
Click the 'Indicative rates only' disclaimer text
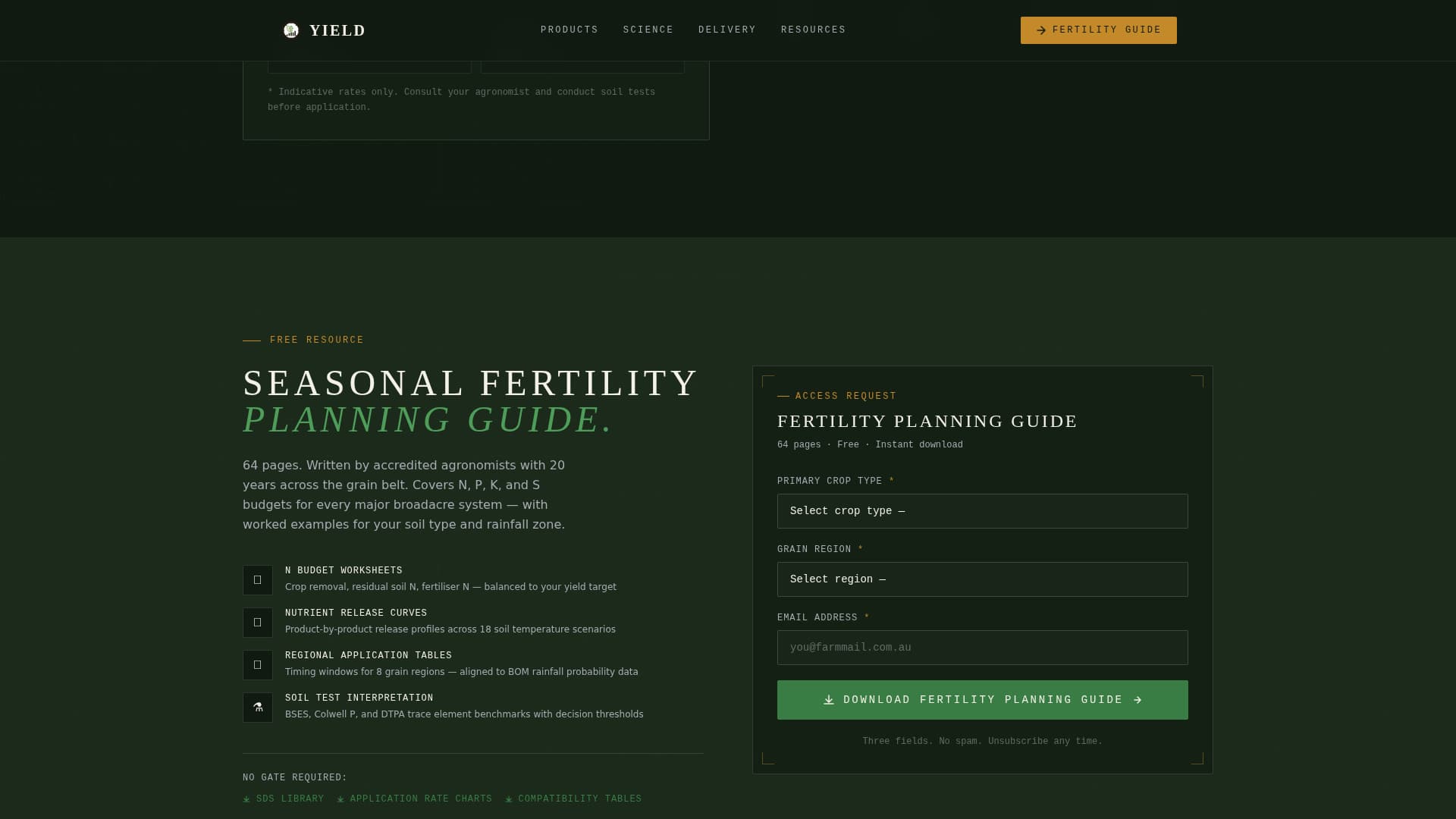(461, 99)
